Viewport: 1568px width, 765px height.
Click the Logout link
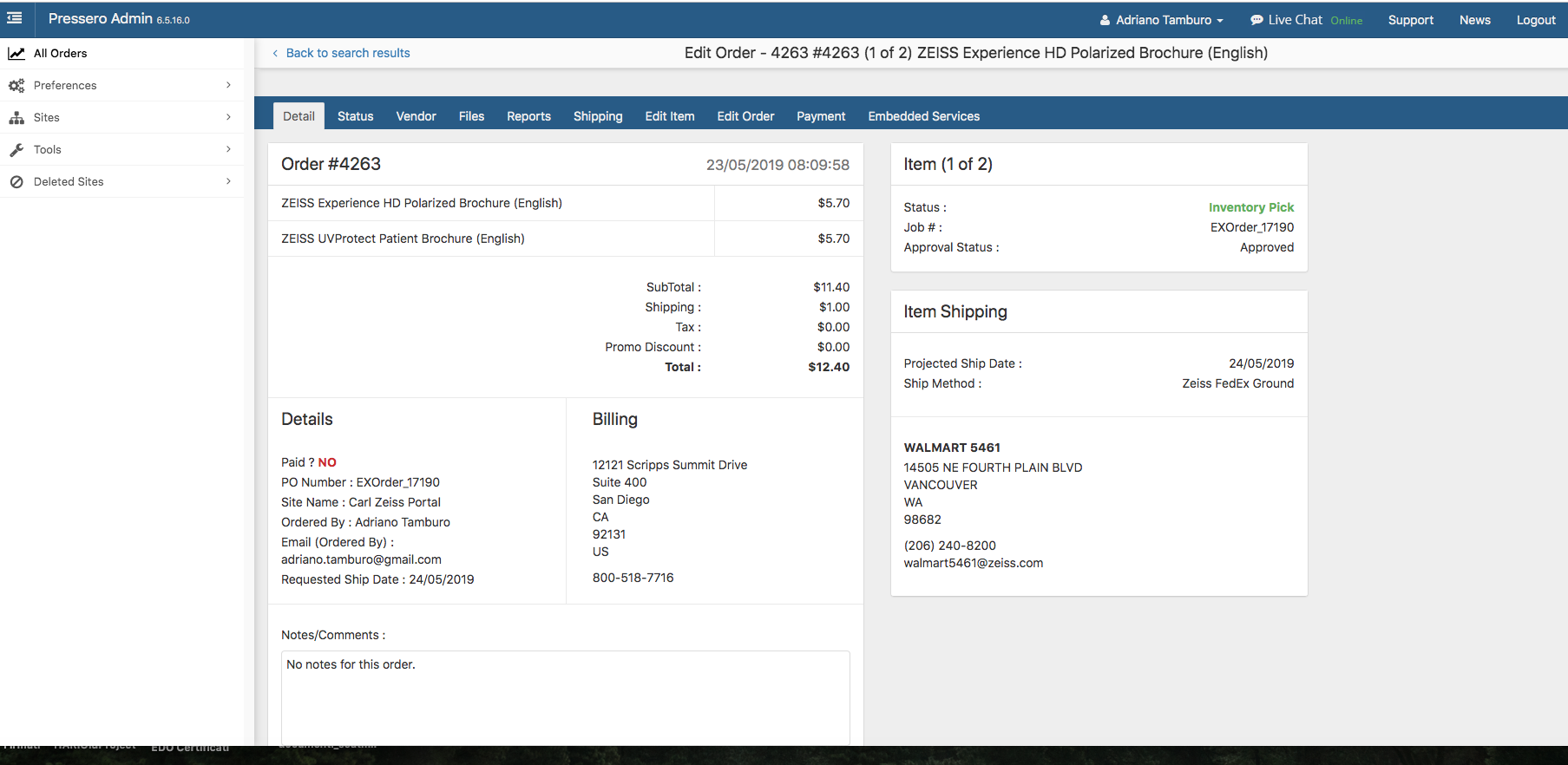point(1535,20)
